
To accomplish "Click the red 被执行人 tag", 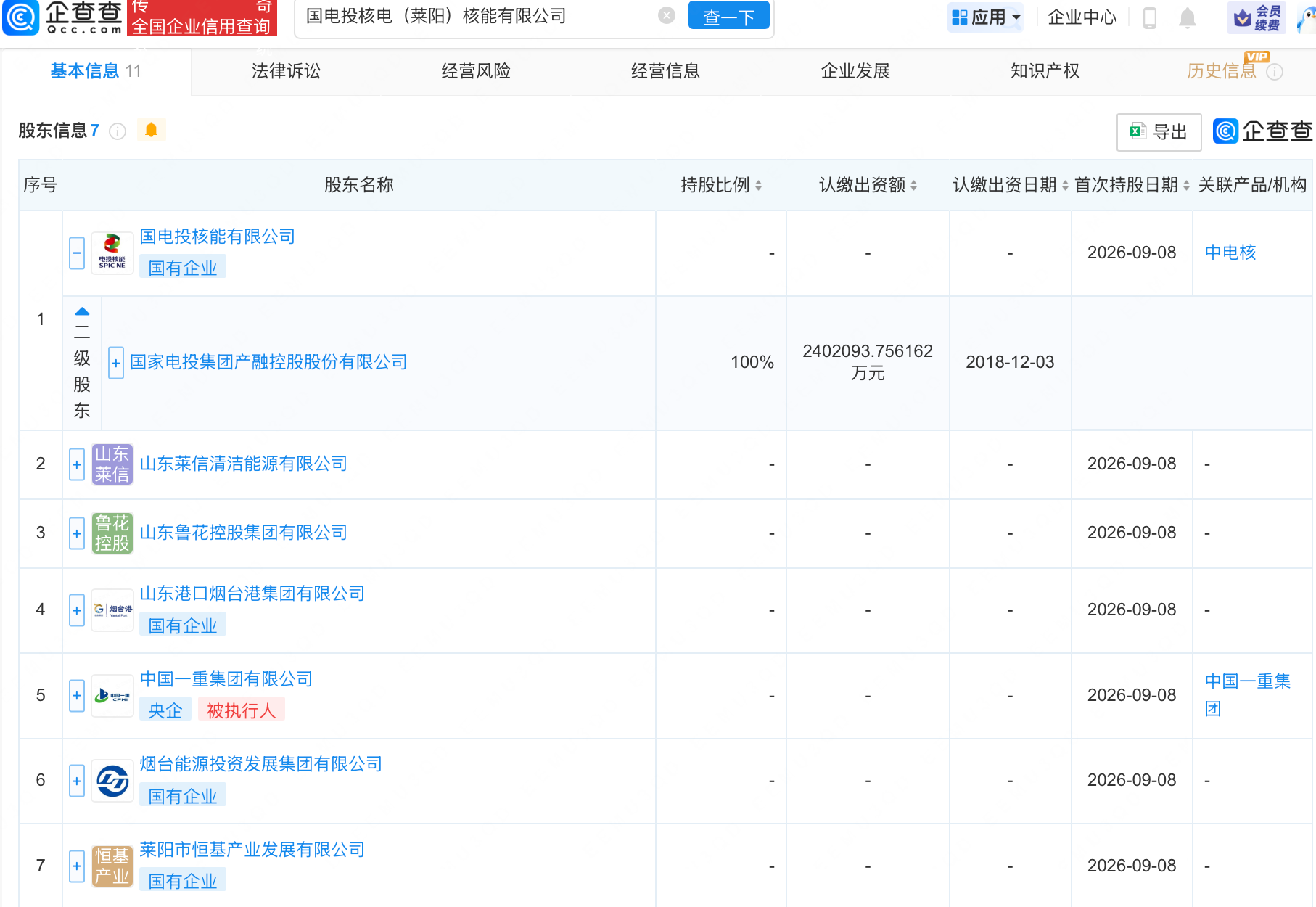I will pos(242,710).
